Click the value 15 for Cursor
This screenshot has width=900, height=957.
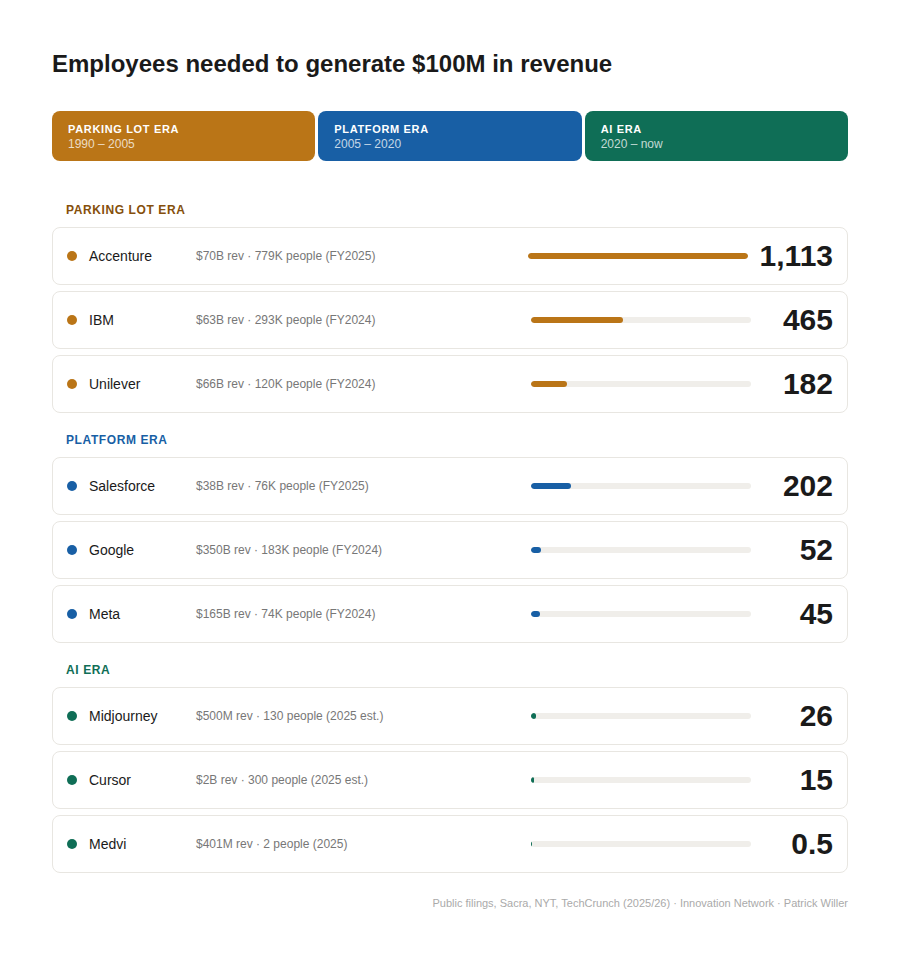pos(816,781)
